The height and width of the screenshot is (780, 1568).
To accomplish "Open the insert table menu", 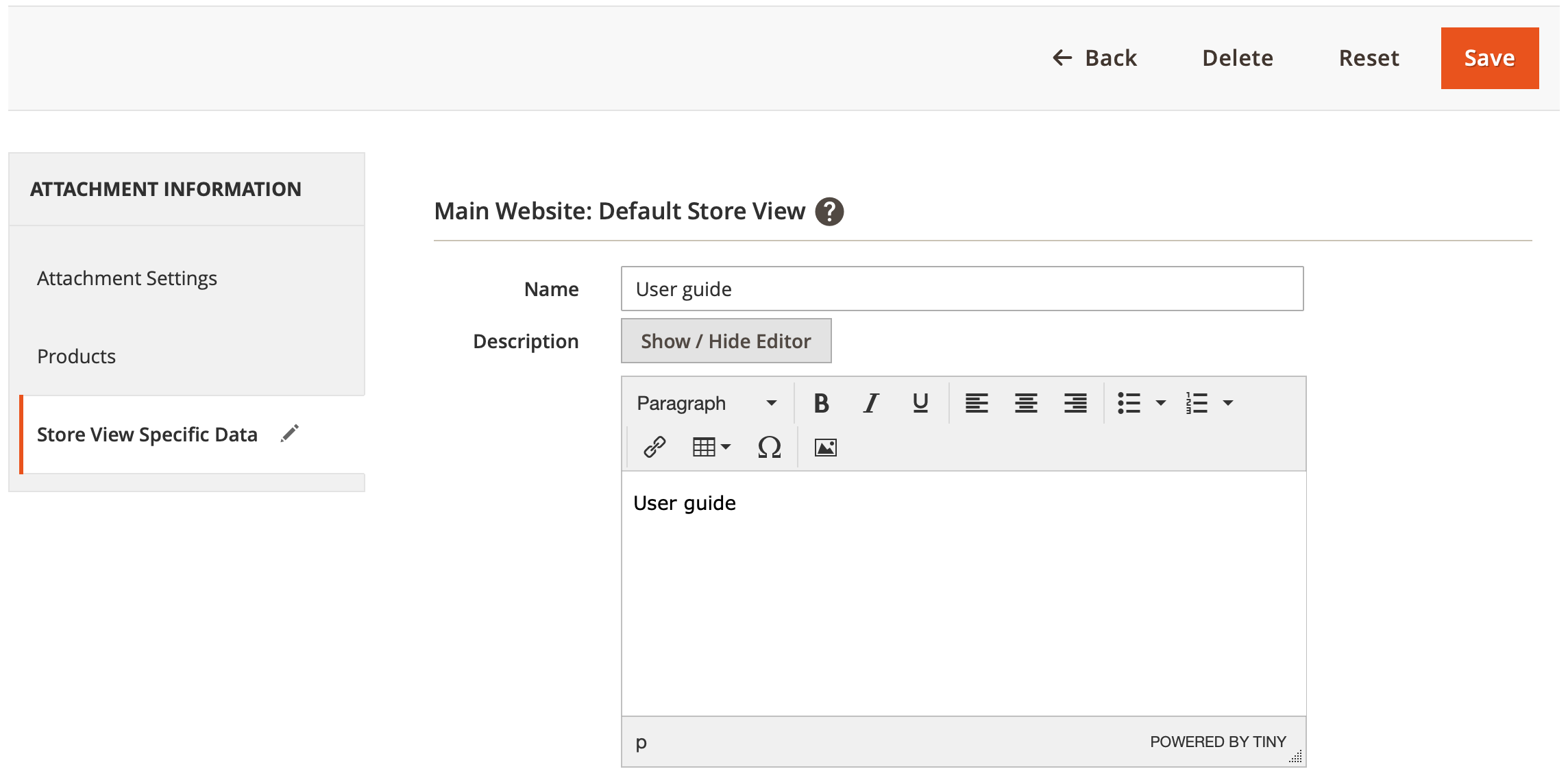I will pos(711,447).
